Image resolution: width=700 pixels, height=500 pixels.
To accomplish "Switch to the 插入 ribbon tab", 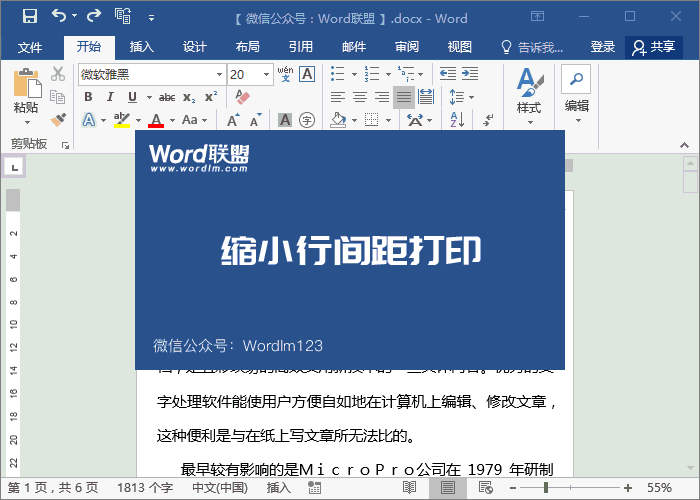I will coord(142,47).
